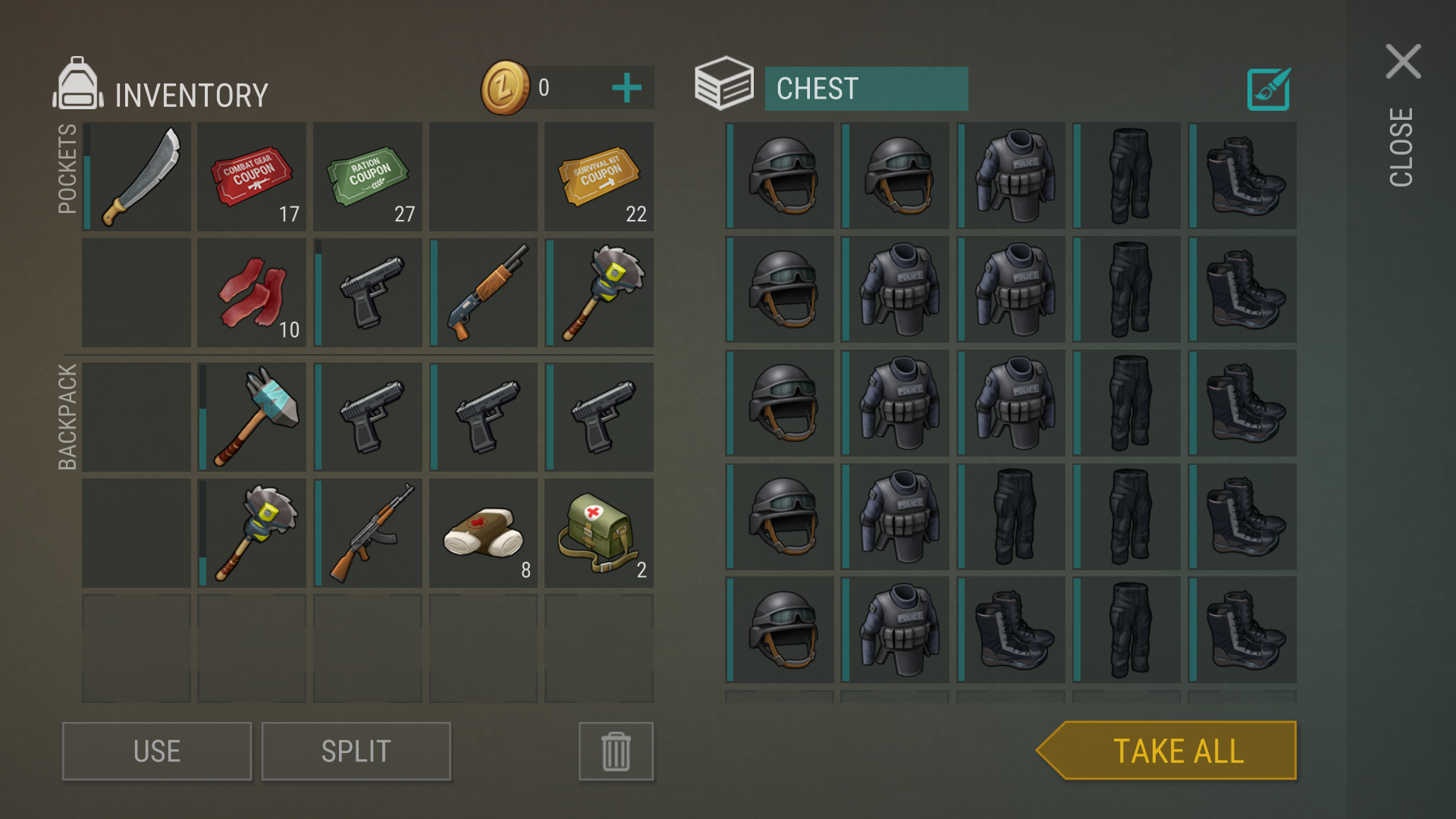Tap the rename chest edit icon

[x=1269, y=89]
